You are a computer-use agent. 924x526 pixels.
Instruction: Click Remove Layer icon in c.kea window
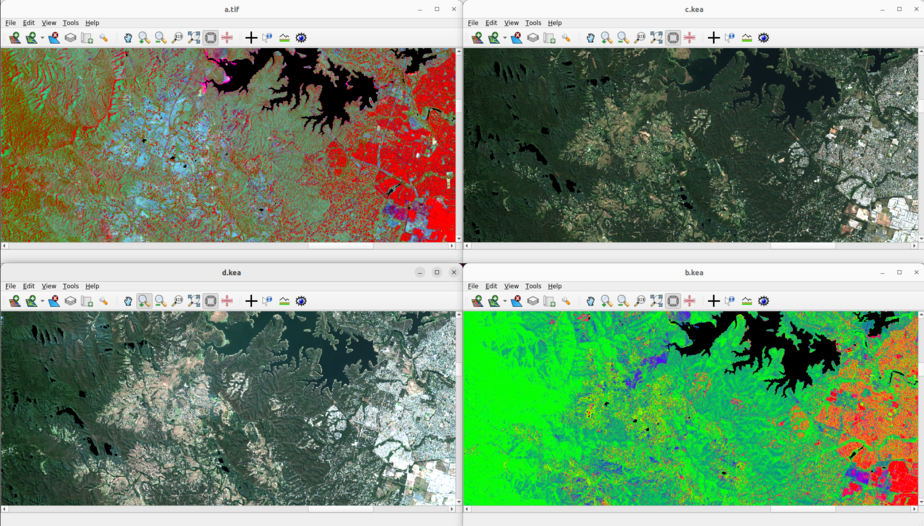(x=517, y=38)
